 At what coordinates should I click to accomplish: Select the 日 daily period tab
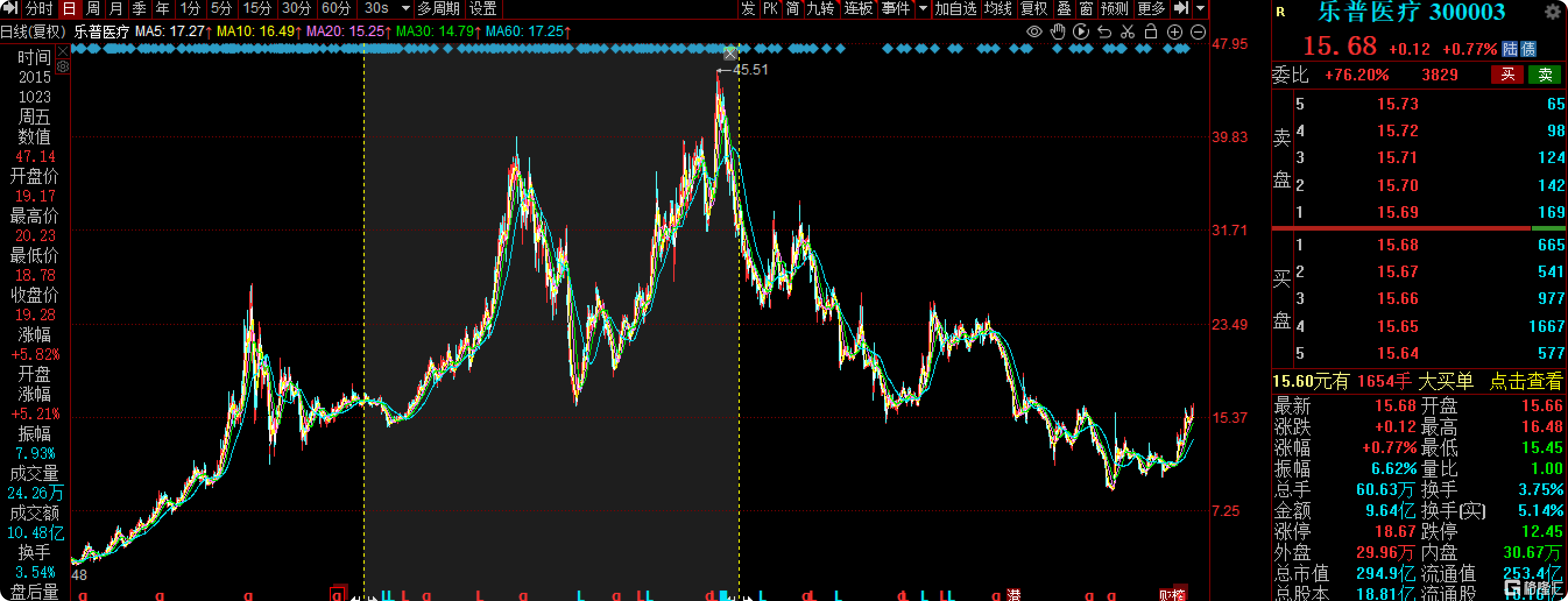69,9
